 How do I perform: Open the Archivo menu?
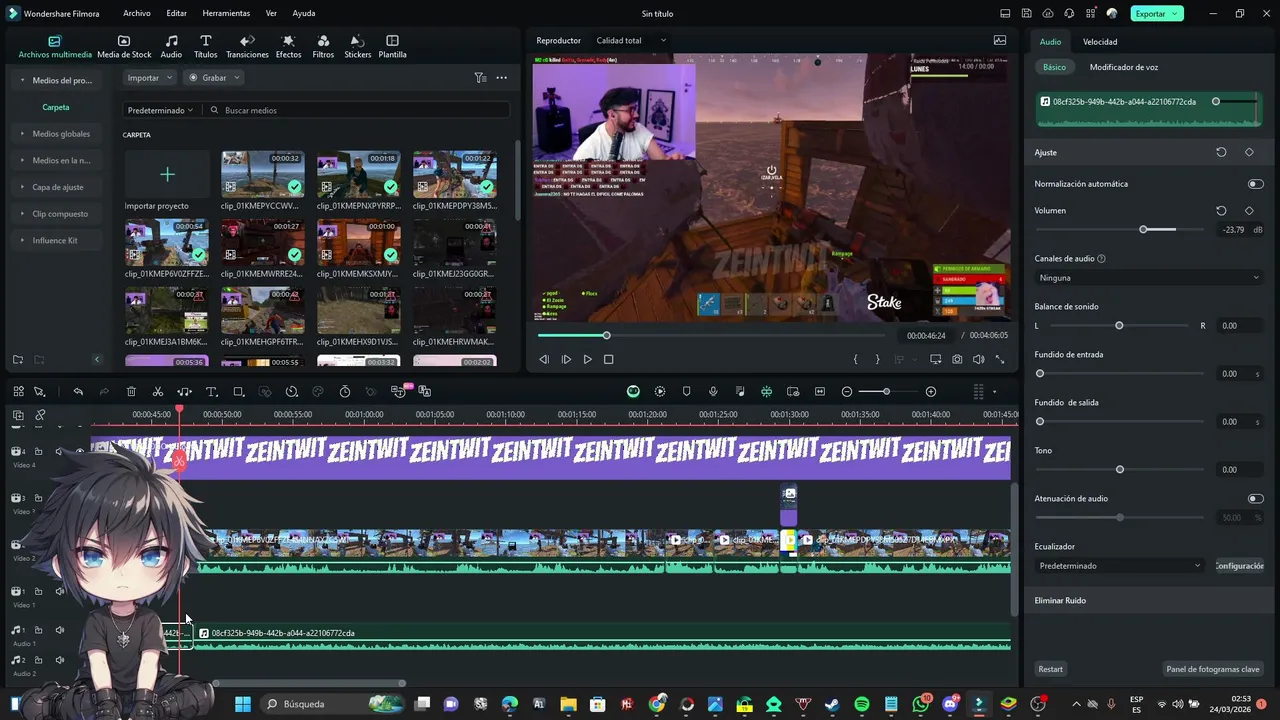[137, 13]
